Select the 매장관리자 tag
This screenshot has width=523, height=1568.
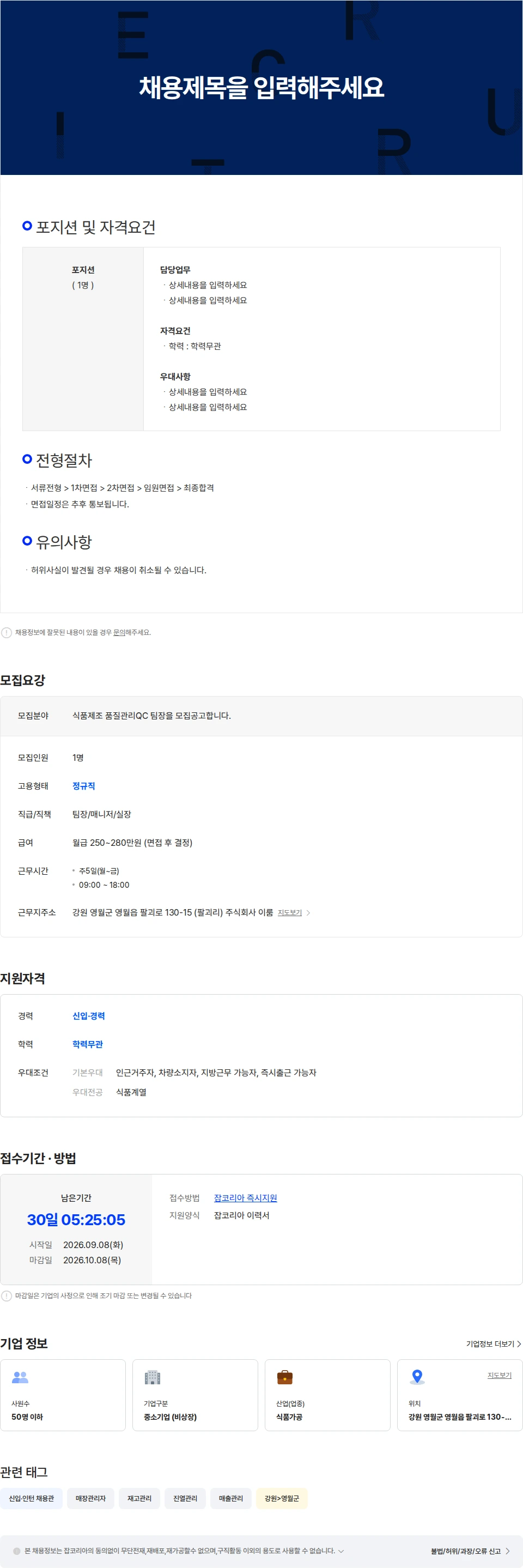pyautogui.click(x=90, y=1498)
